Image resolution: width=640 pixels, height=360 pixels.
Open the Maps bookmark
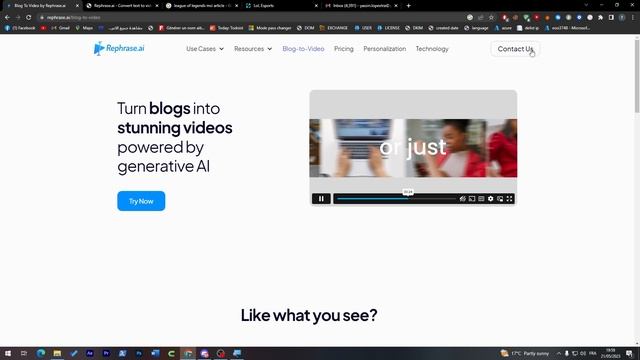pyautogui.click(x=84, y=28)
